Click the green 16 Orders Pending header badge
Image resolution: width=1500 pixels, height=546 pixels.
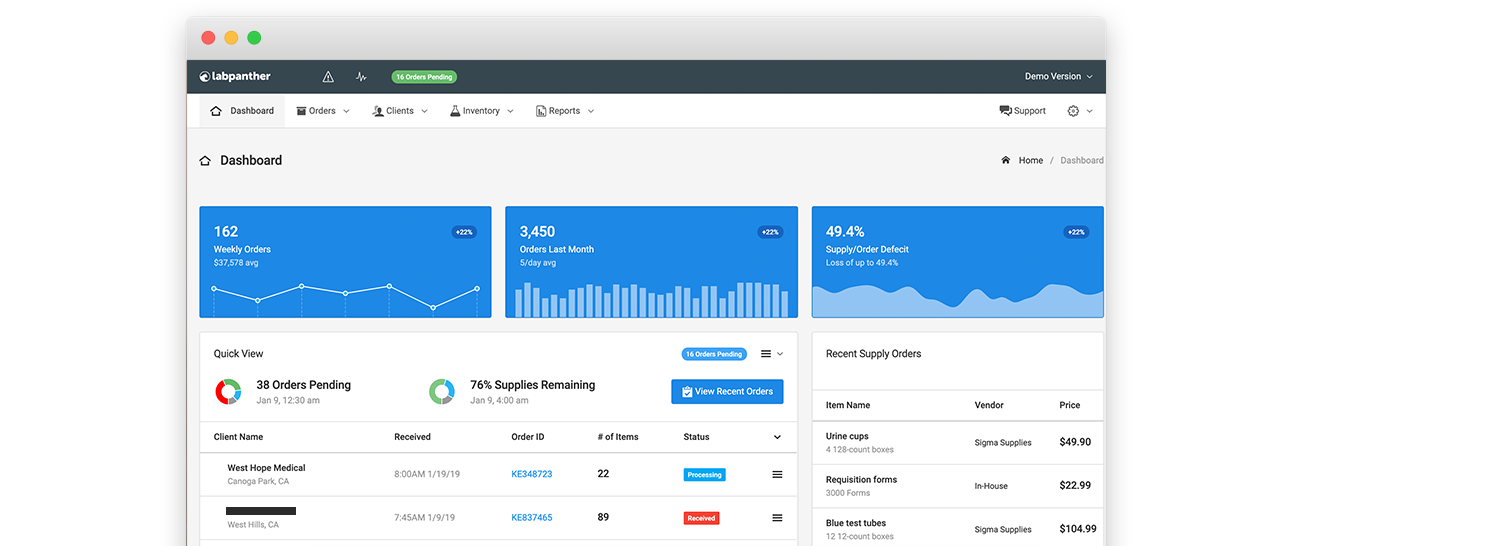click(424, 77)
